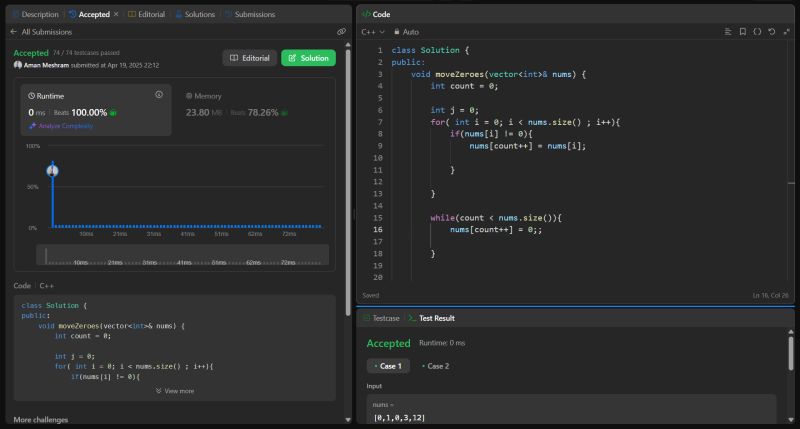Image resolution: width=800 pixels, height=429 pixels.
Task: Select the Runtime stats card
Action: 96,110
